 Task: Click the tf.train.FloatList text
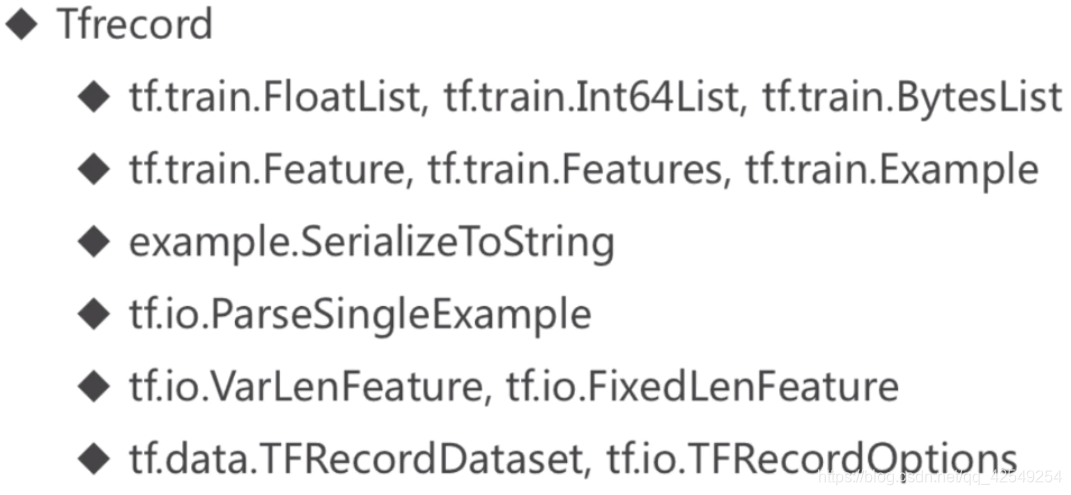pyautogui.click(x=273, y=99)
